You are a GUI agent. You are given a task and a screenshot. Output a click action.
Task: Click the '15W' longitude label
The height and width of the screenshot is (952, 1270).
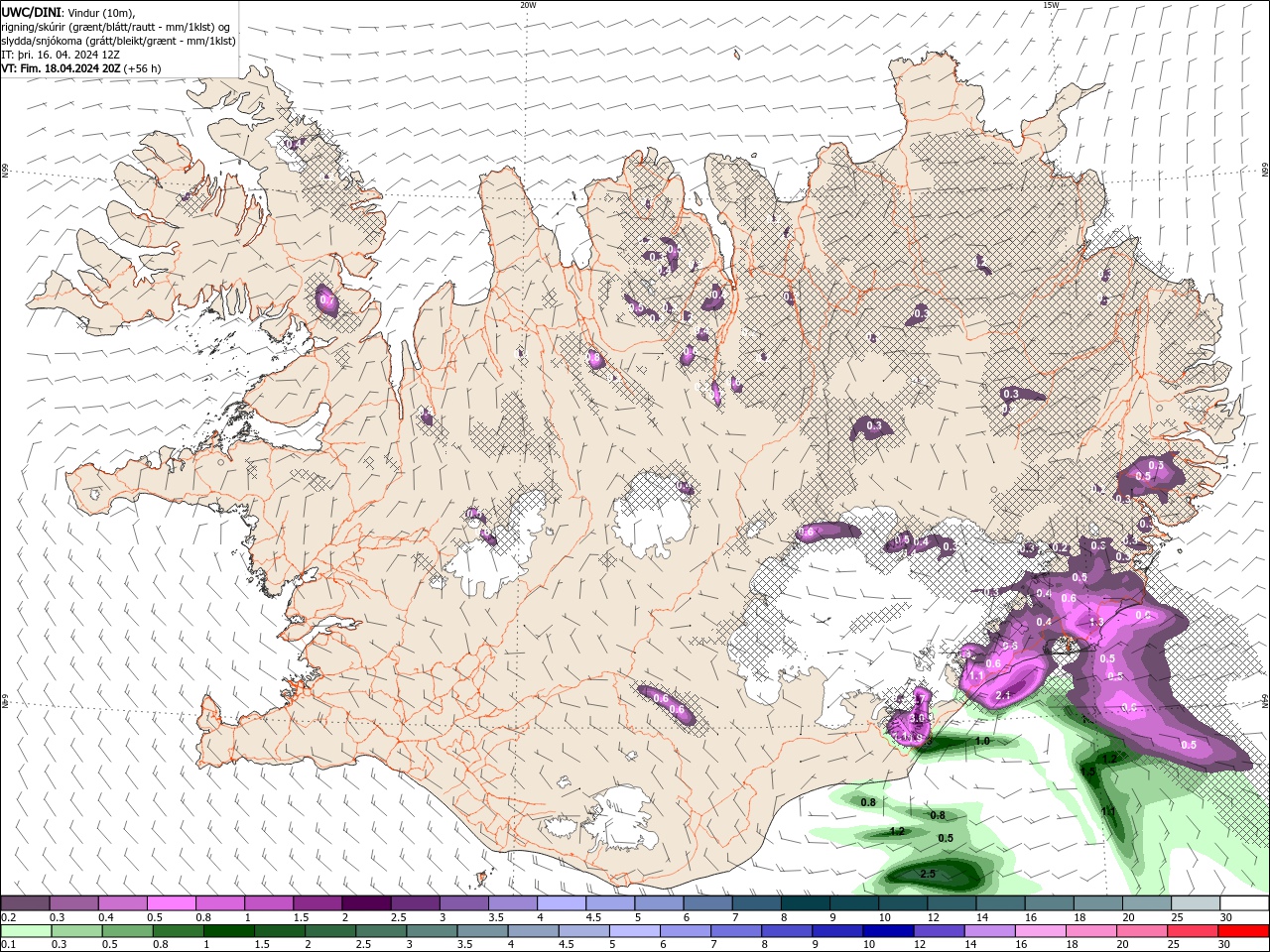1051,5
